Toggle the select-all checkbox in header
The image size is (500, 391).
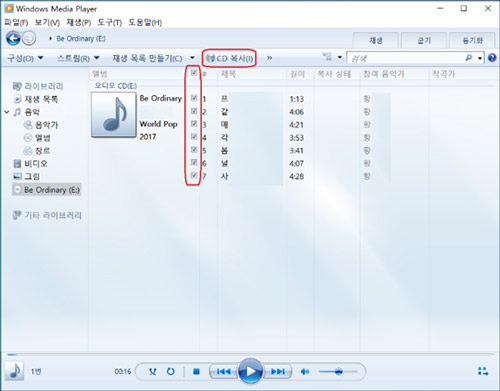(x=194, y=73)
